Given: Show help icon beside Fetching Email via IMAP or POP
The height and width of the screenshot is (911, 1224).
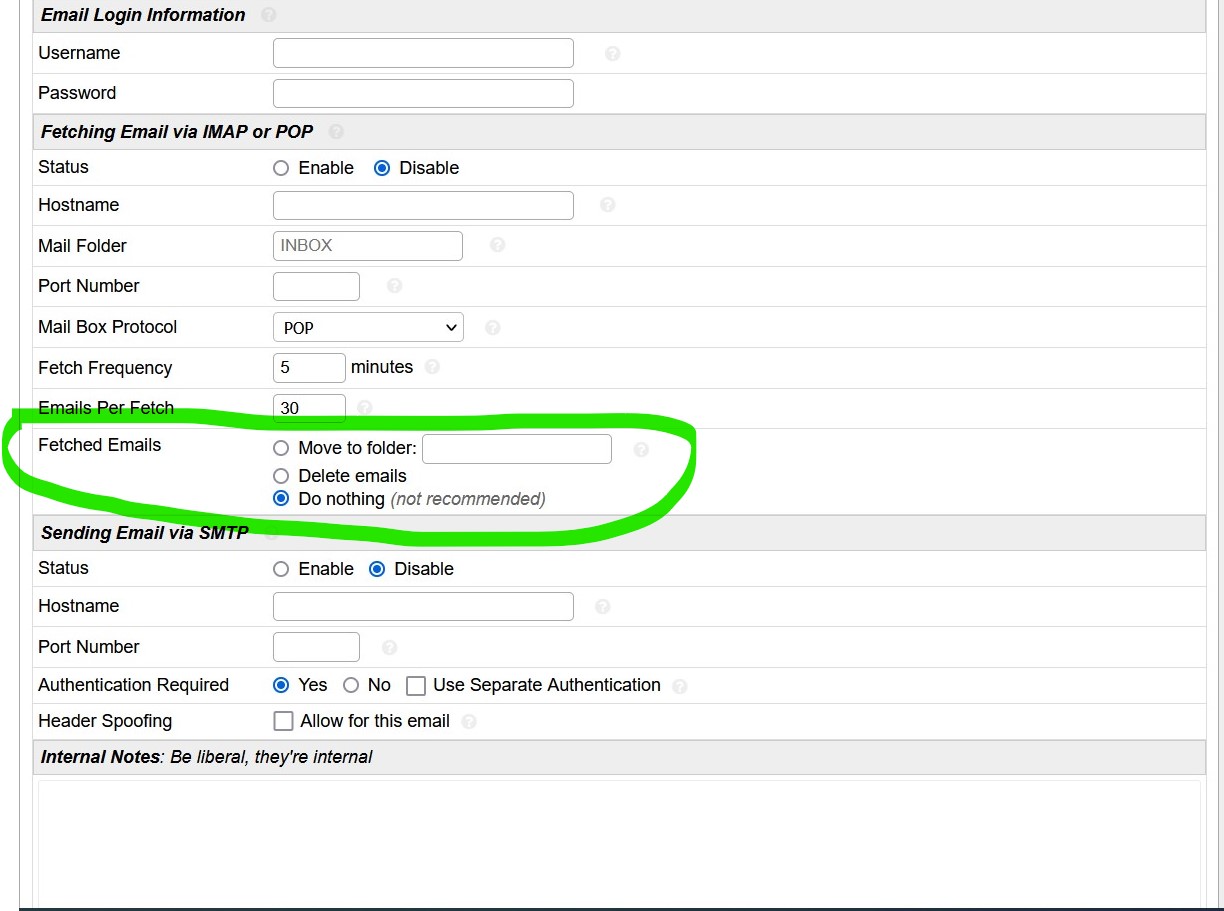Looking at the screenshot, I should click(x=336, y=132).
